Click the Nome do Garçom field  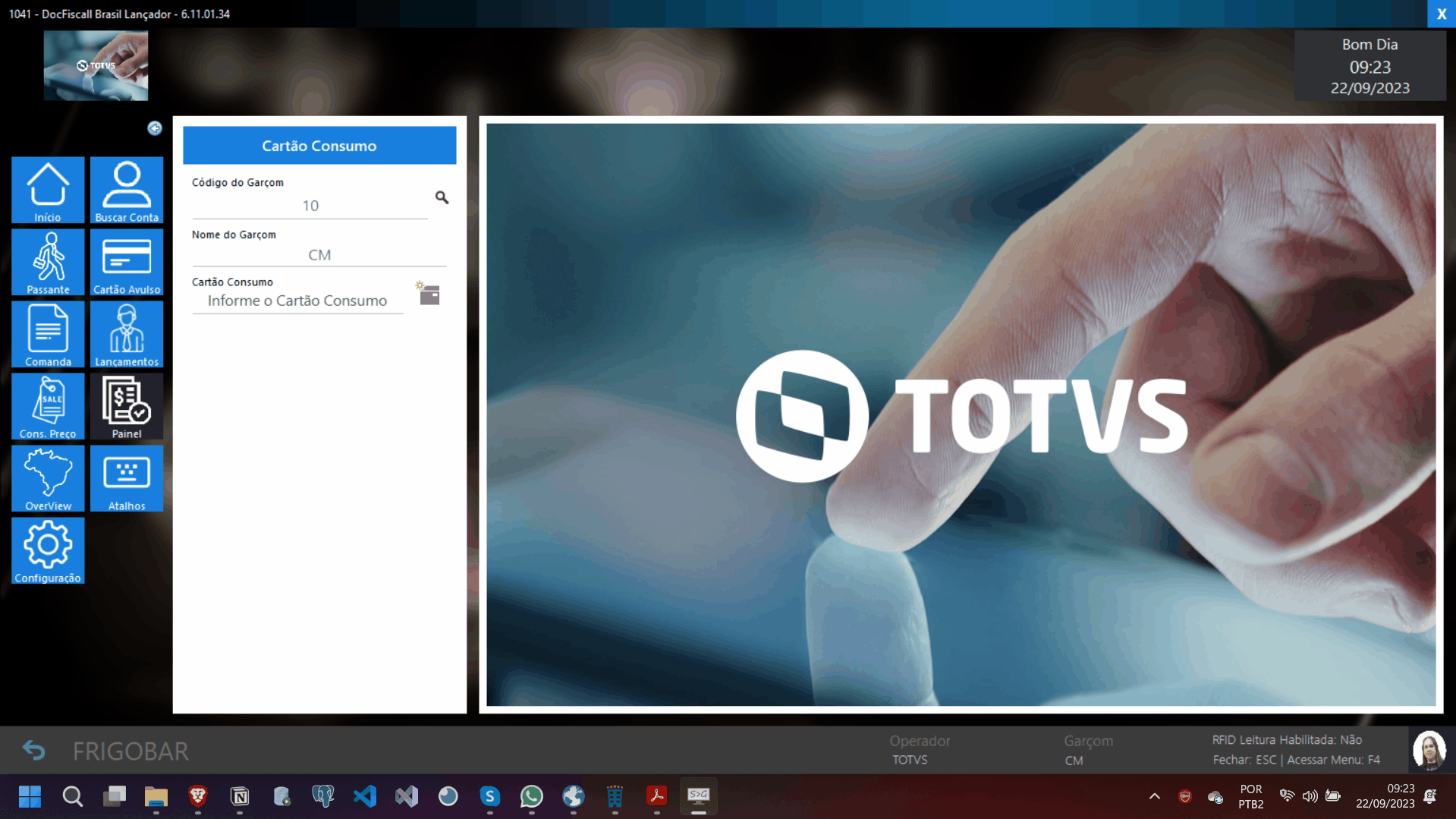click(319, 255)
